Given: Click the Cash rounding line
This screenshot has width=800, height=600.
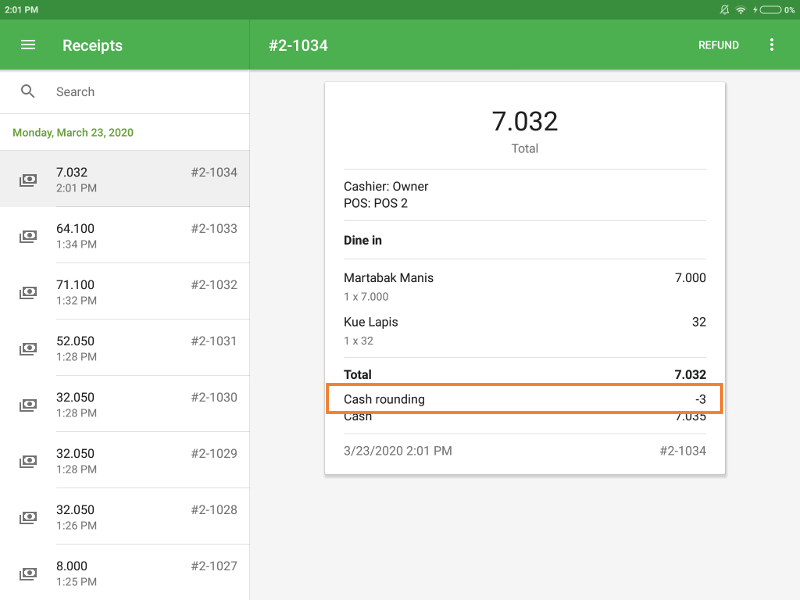Looking at the screenshot, I should 524,399.
